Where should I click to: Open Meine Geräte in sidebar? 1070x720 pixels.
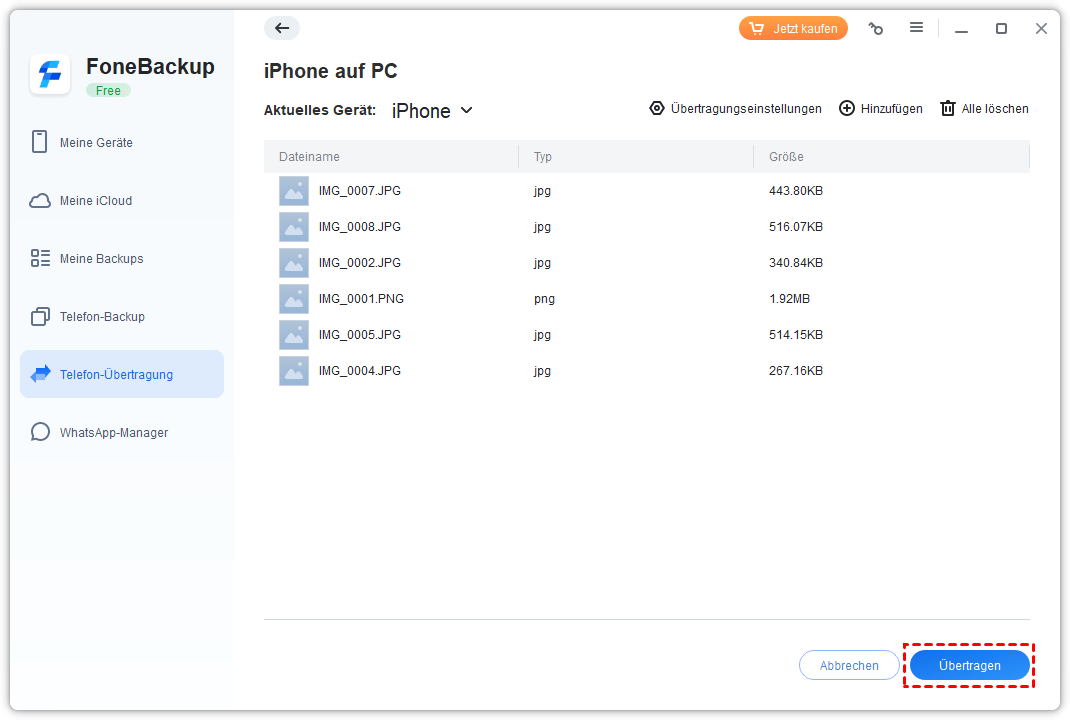pos(96,143)
